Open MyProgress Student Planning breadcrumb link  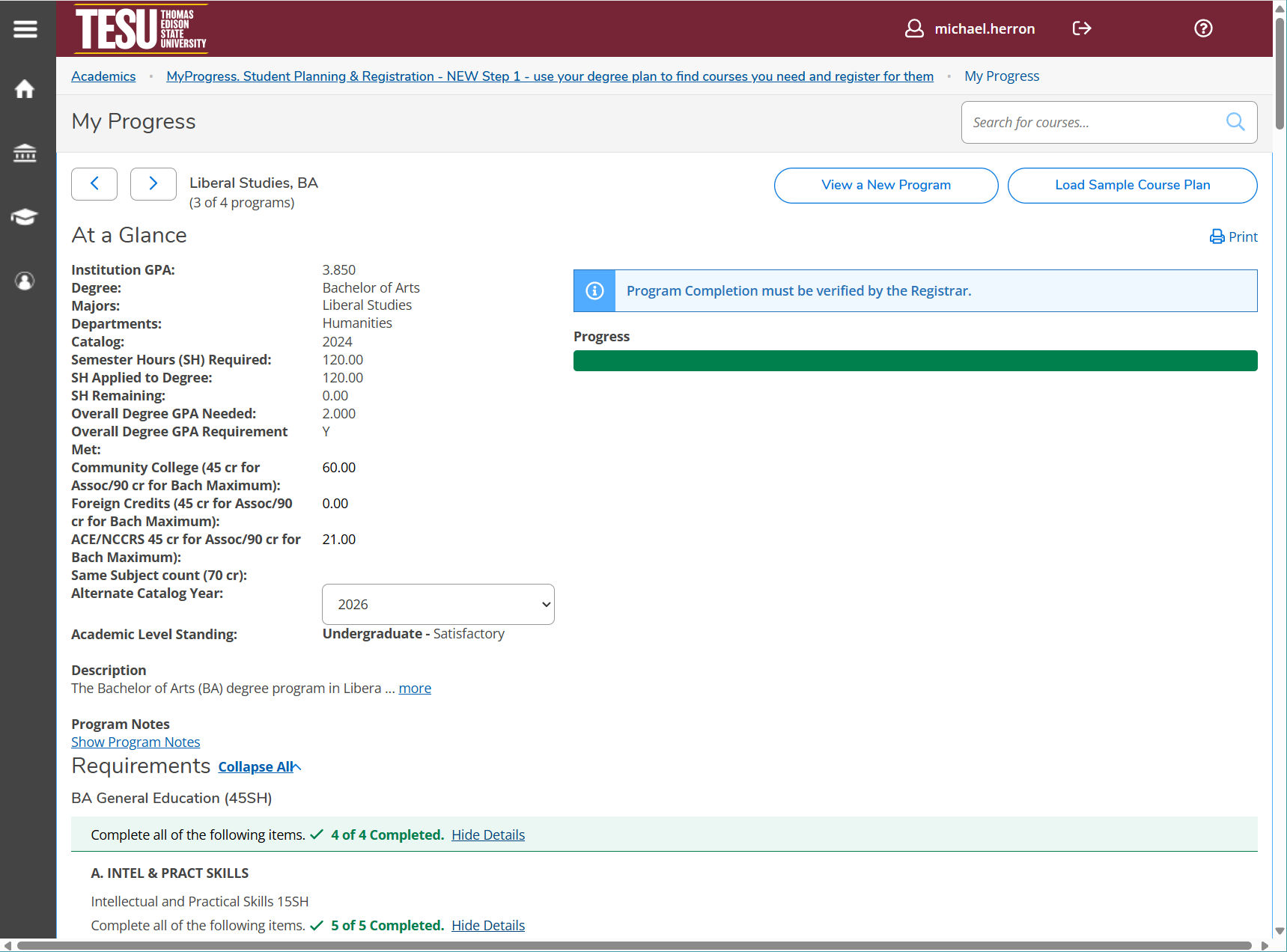(x=550, y=76)
